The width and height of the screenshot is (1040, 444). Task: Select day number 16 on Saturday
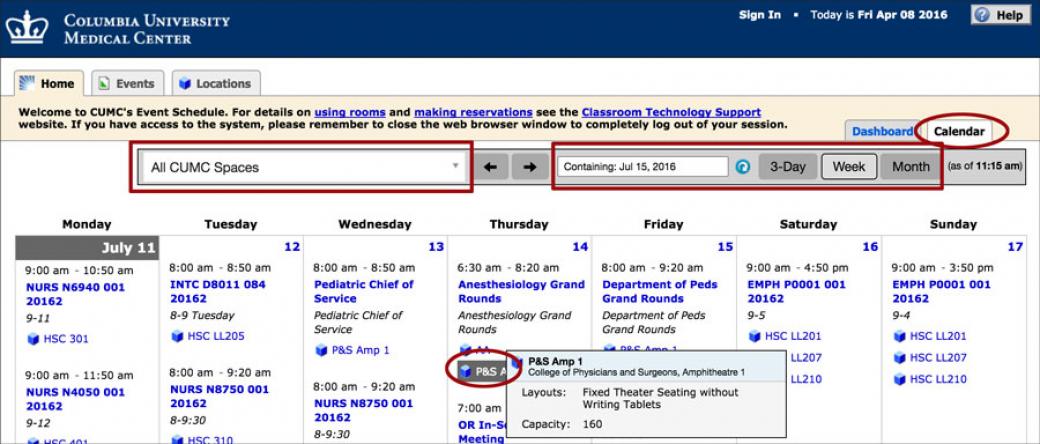click(x=870, y=247)
